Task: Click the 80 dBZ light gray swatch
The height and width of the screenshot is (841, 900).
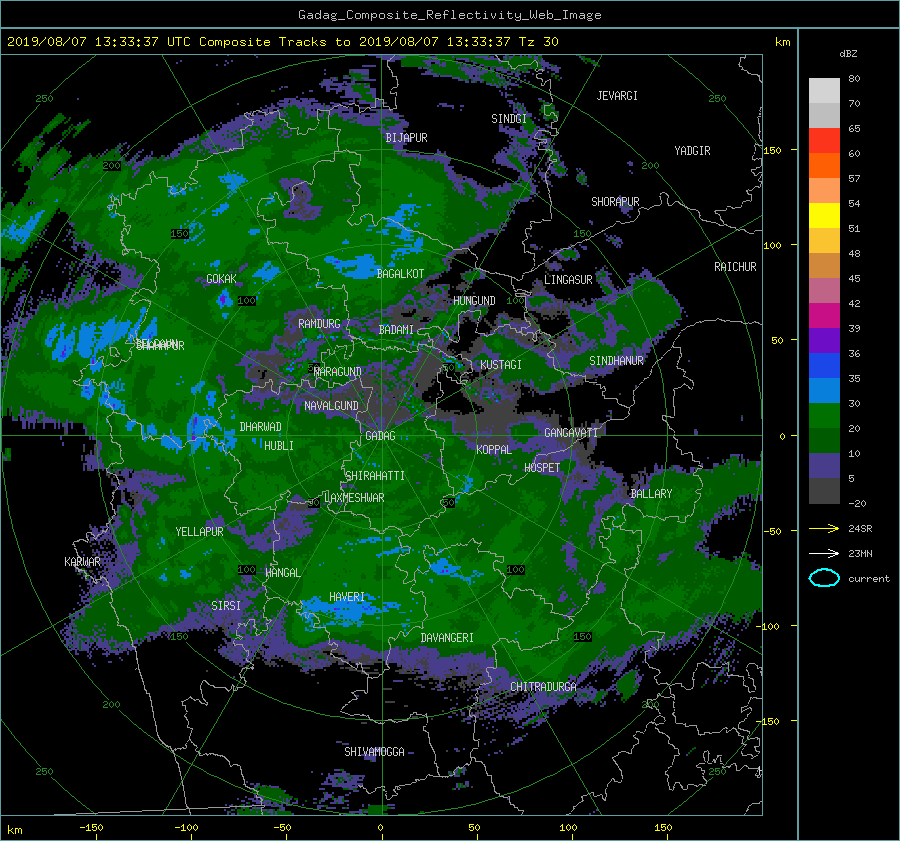Action: [824, 91]
